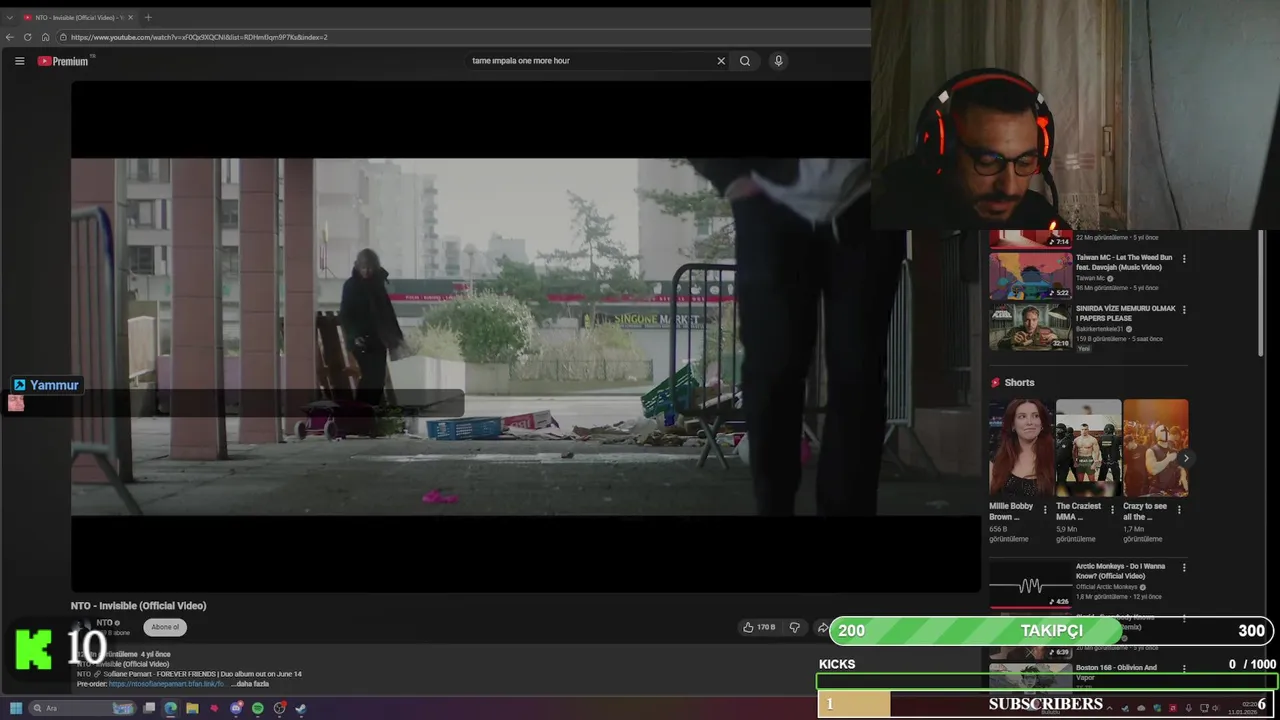Play SINIRDA VİZE MEMURU OLMAK thumbnail
The width and height of the screenshot is (1280, 720).
tap(1030, 327)
